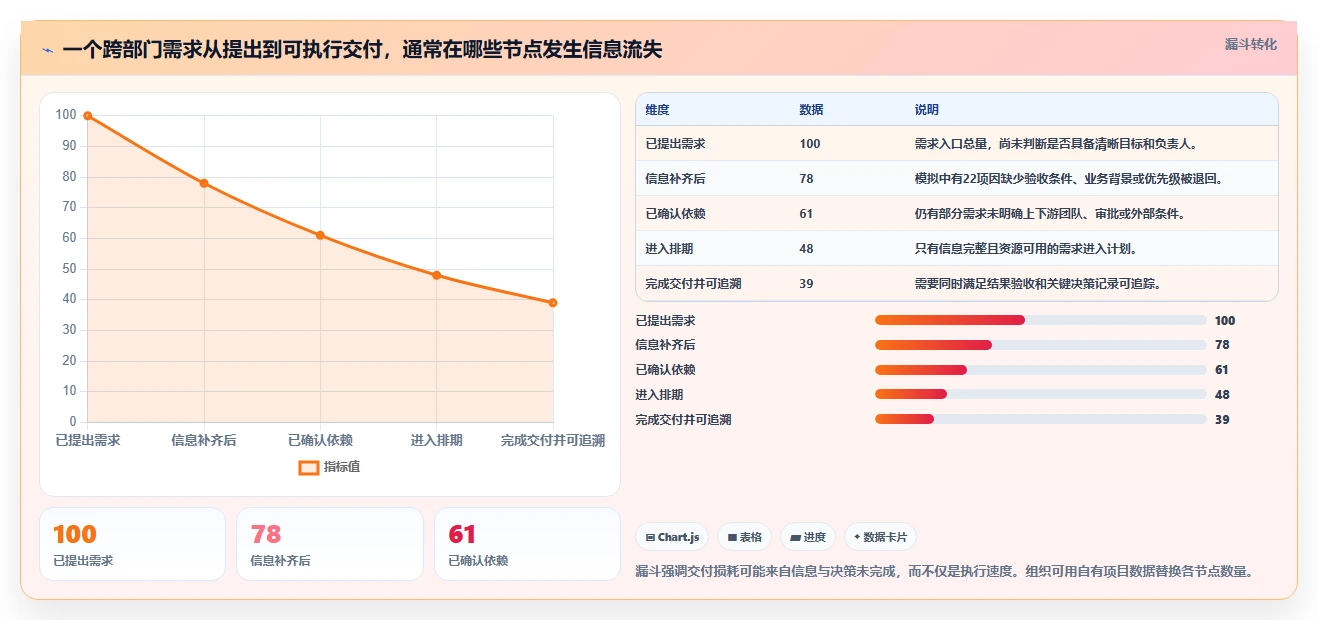
Task: Click the chart point for 完成交付并可追溯
Action: click(x=553, y=303)
